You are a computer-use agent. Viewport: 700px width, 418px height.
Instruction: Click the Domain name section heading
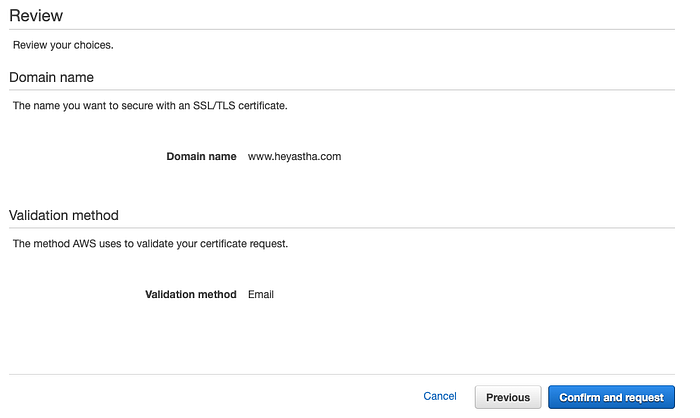[51, 77]
